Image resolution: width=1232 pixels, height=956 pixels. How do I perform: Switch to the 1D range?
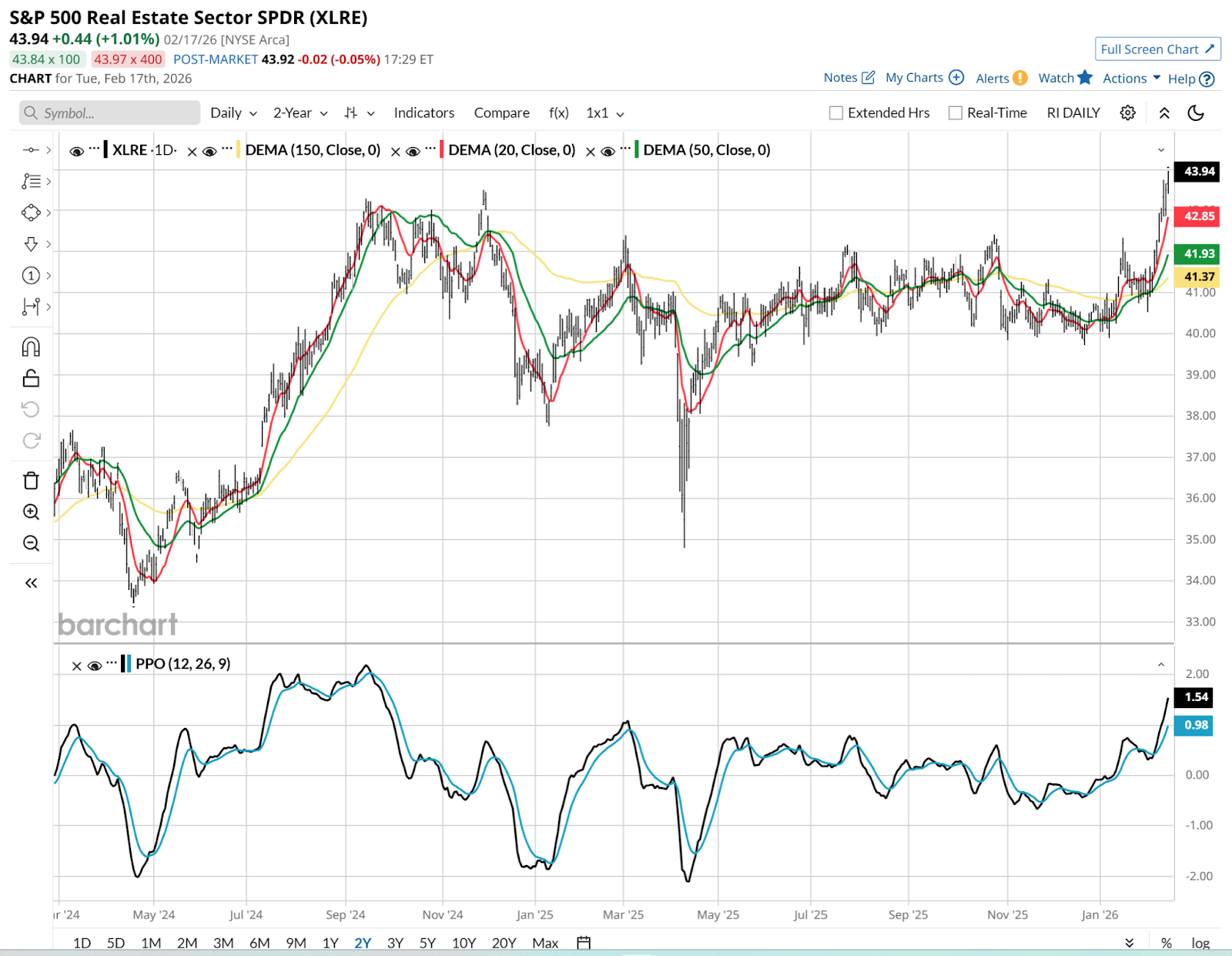(82, 943)
